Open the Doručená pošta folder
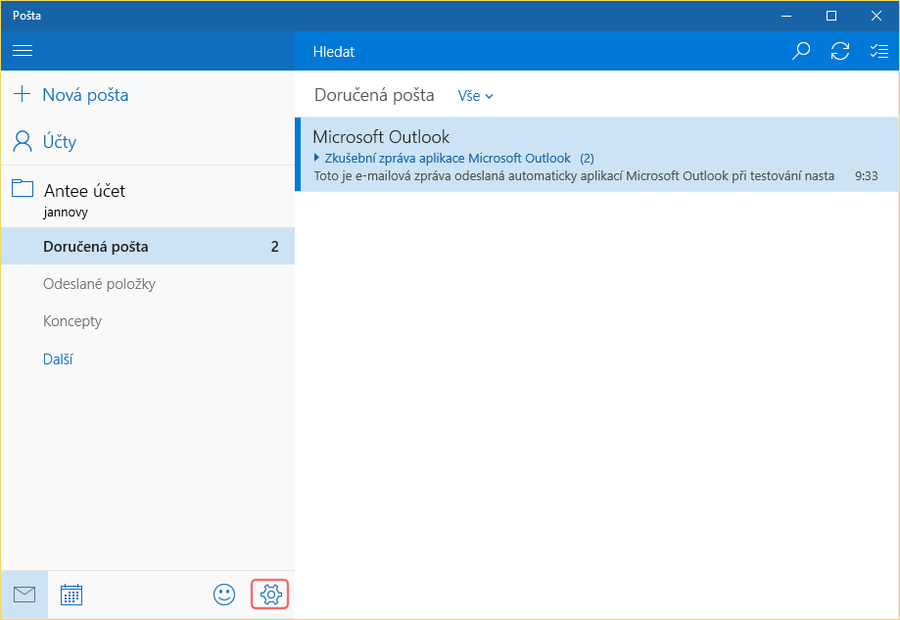Screen dimensions: 900x620 coord(96,246)
